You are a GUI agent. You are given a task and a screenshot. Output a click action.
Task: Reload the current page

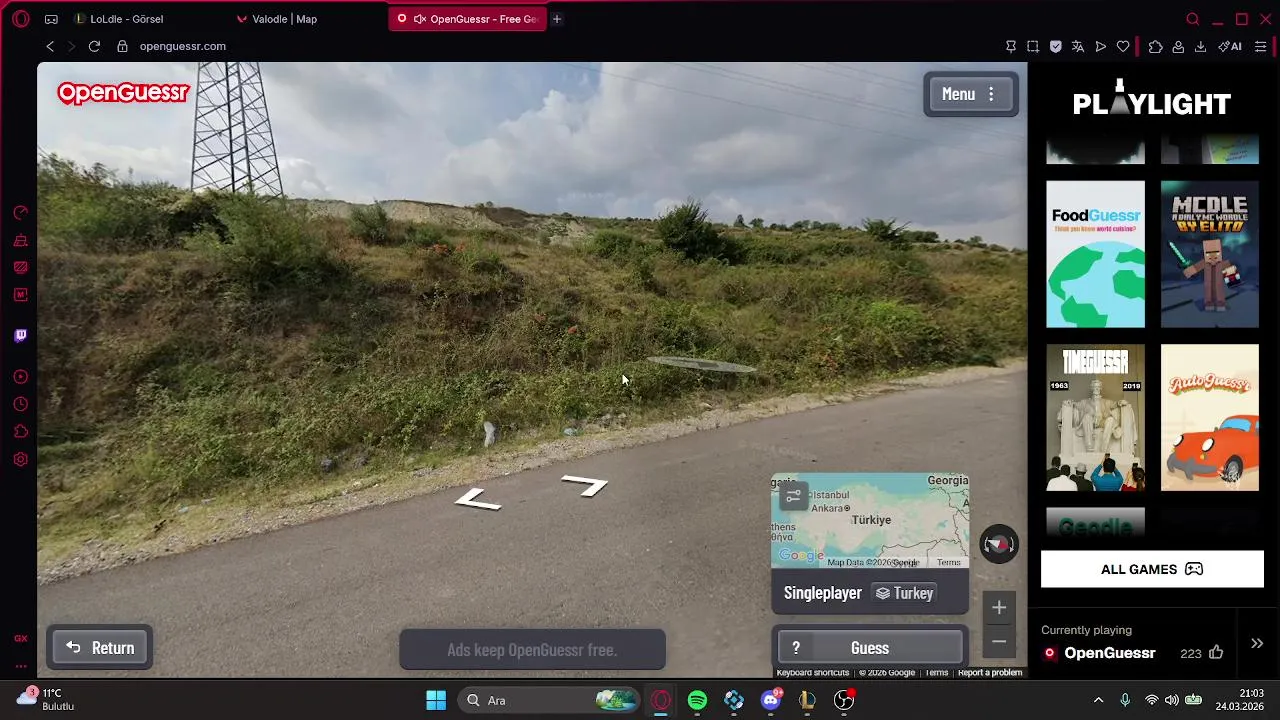coord(94,46)
